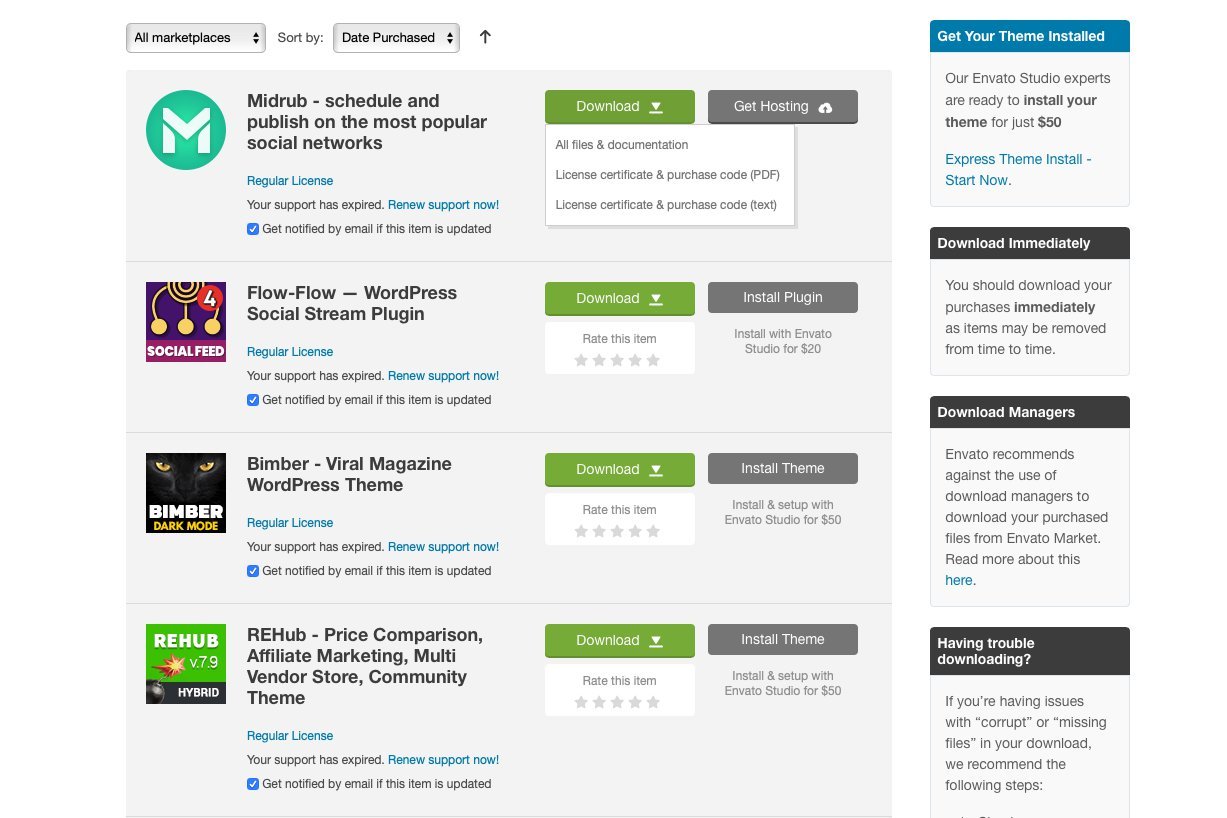Click 'Download Immediately' heading
This screenshot has width=1227, height=818.
(1014, 243)
